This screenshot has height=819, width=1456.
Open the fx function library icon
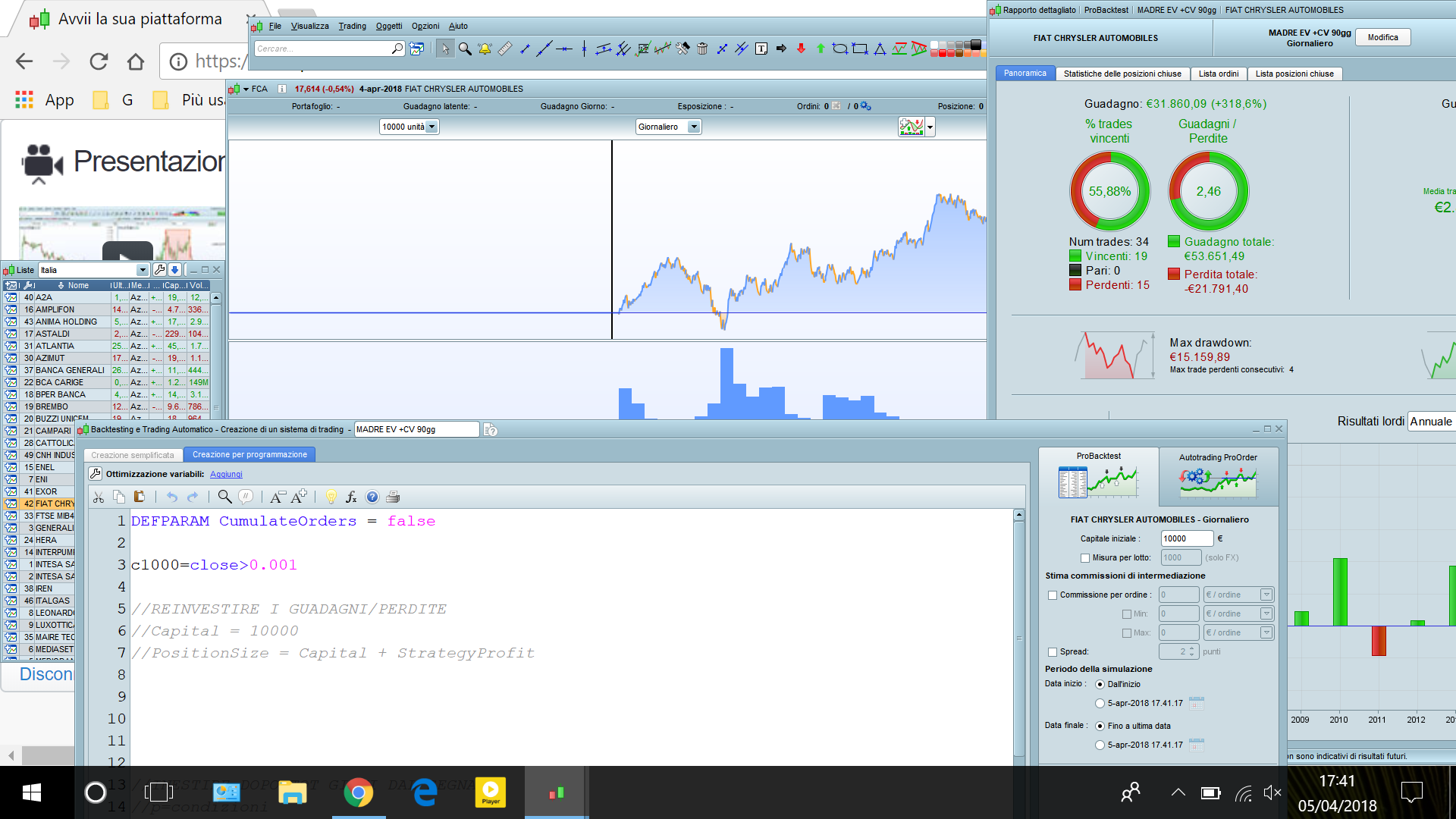[x=351, y=497]
